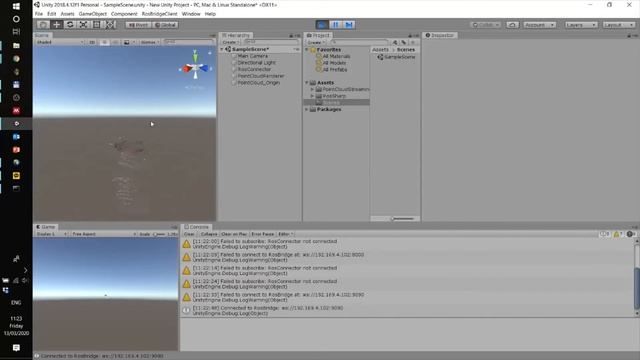Click the Play button
Image resolution: width=640 pixels, height=360 pixels.
click(x=322, y=25)
